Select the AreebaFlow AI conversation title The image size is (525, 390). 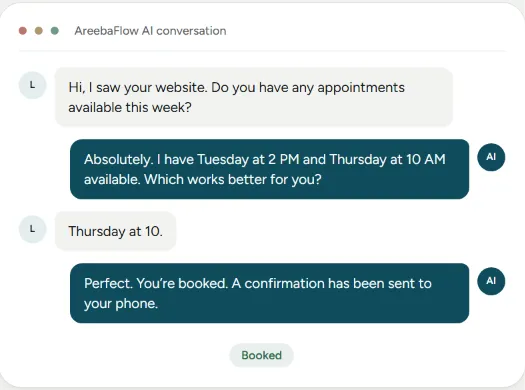point(150,31)
